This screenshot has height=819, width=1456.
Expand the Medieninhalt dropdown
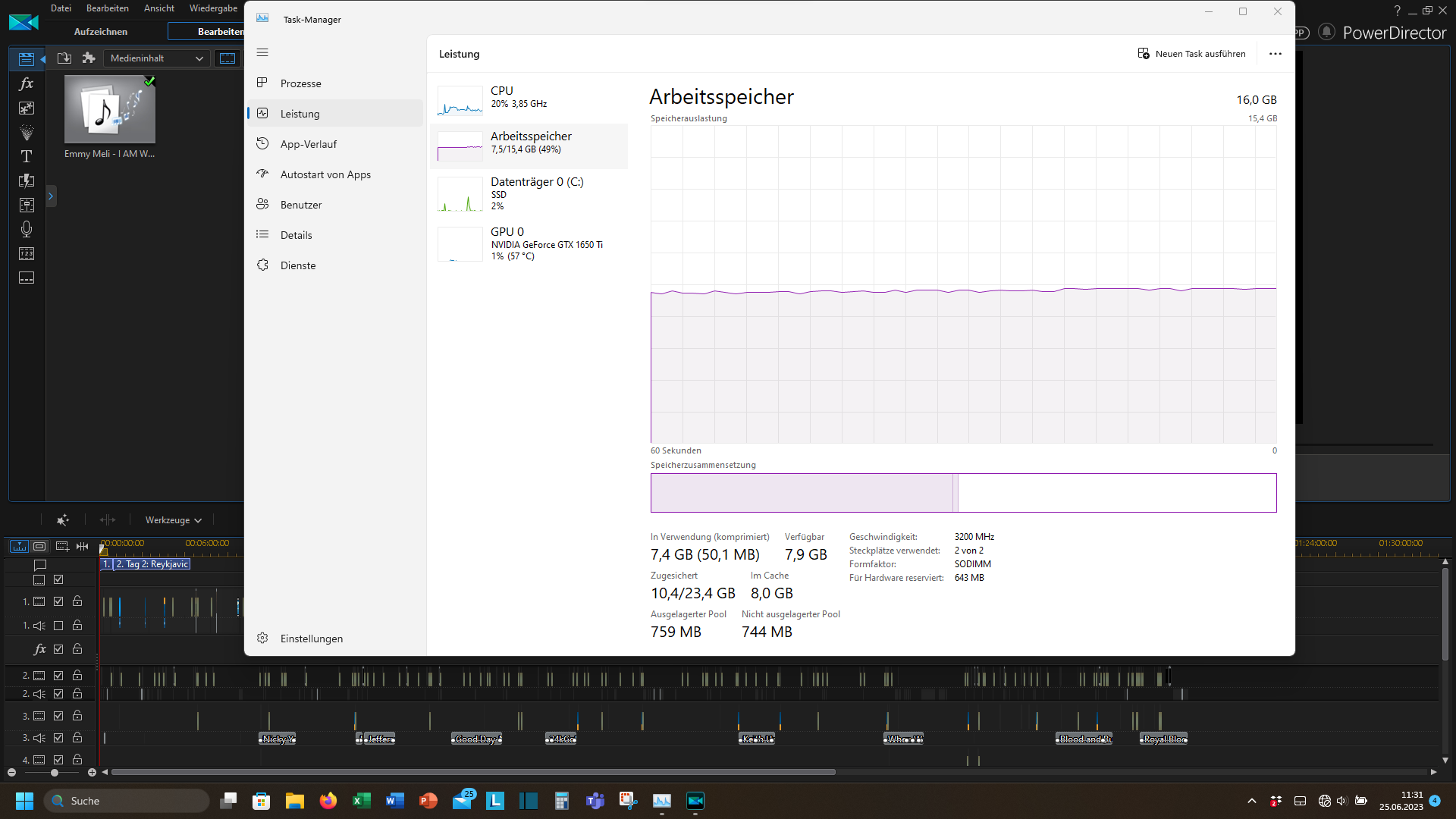click(156, 58)
